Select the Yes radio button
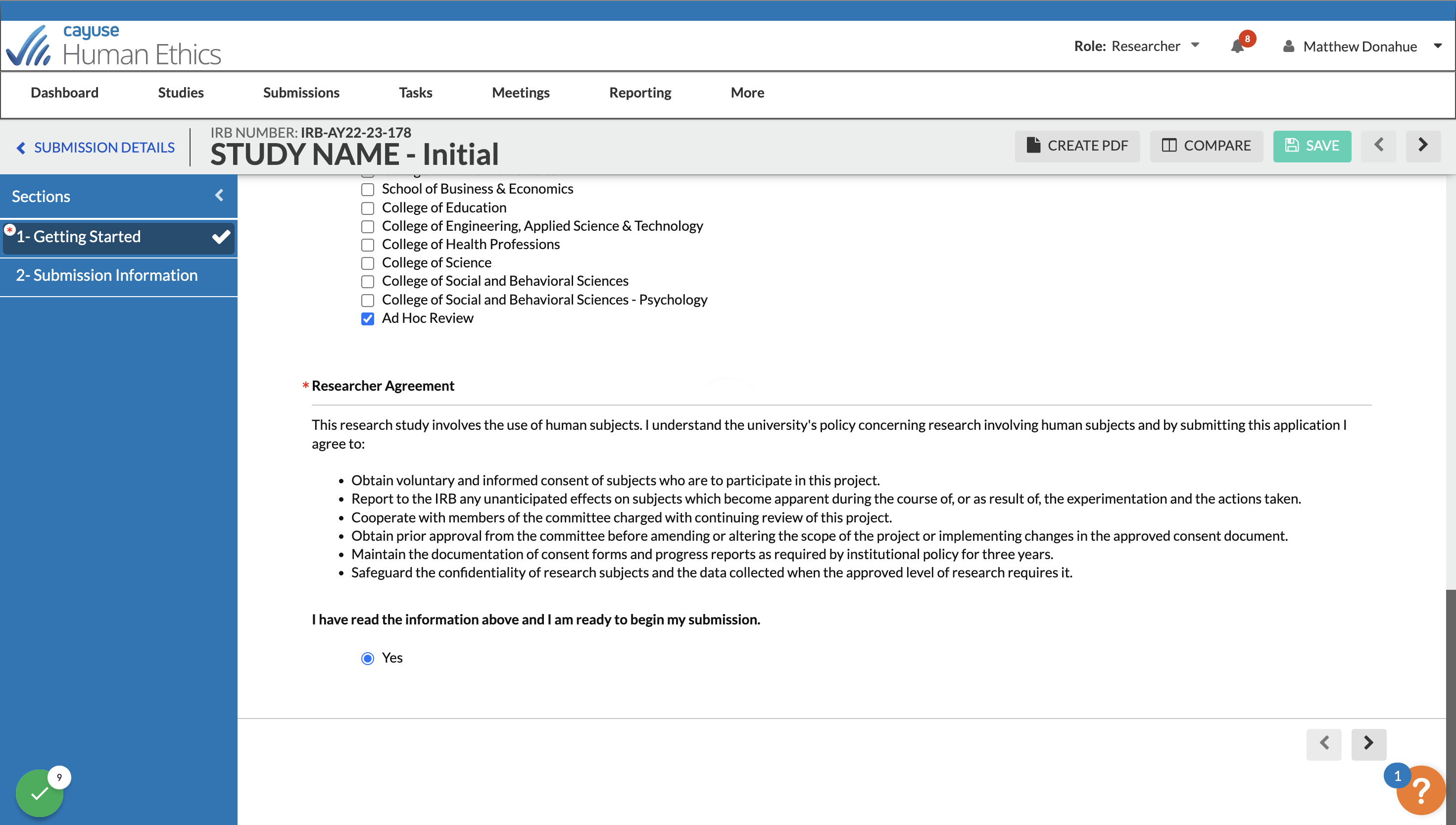The image size is (1456, 825). pos(367,659)
